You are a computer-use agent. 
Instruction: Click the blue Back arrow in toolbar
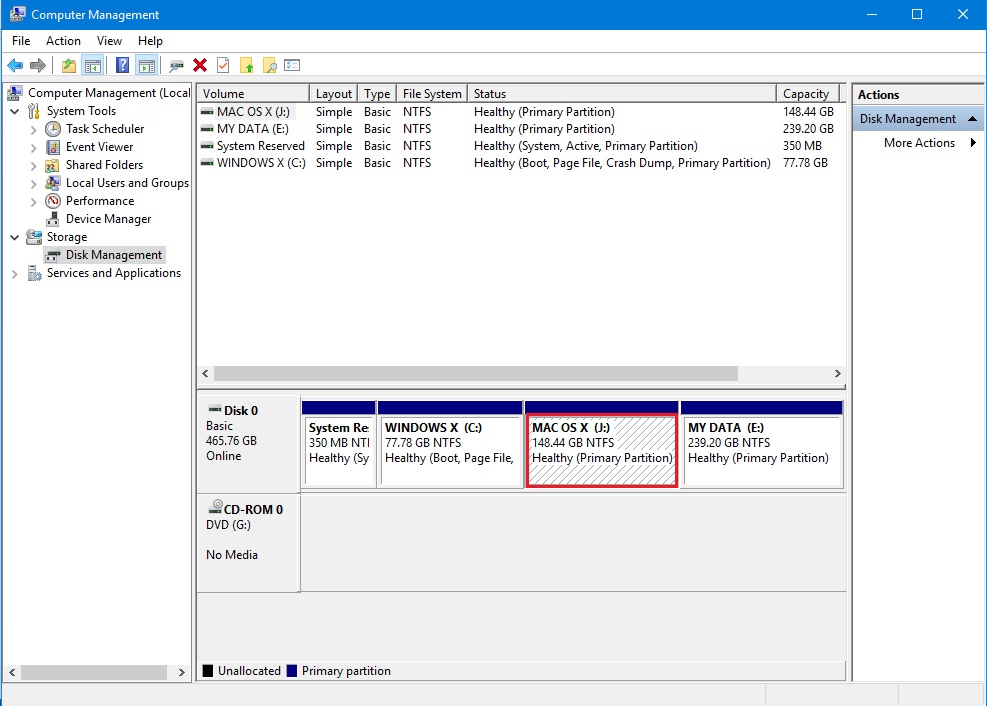coord(15,66)
